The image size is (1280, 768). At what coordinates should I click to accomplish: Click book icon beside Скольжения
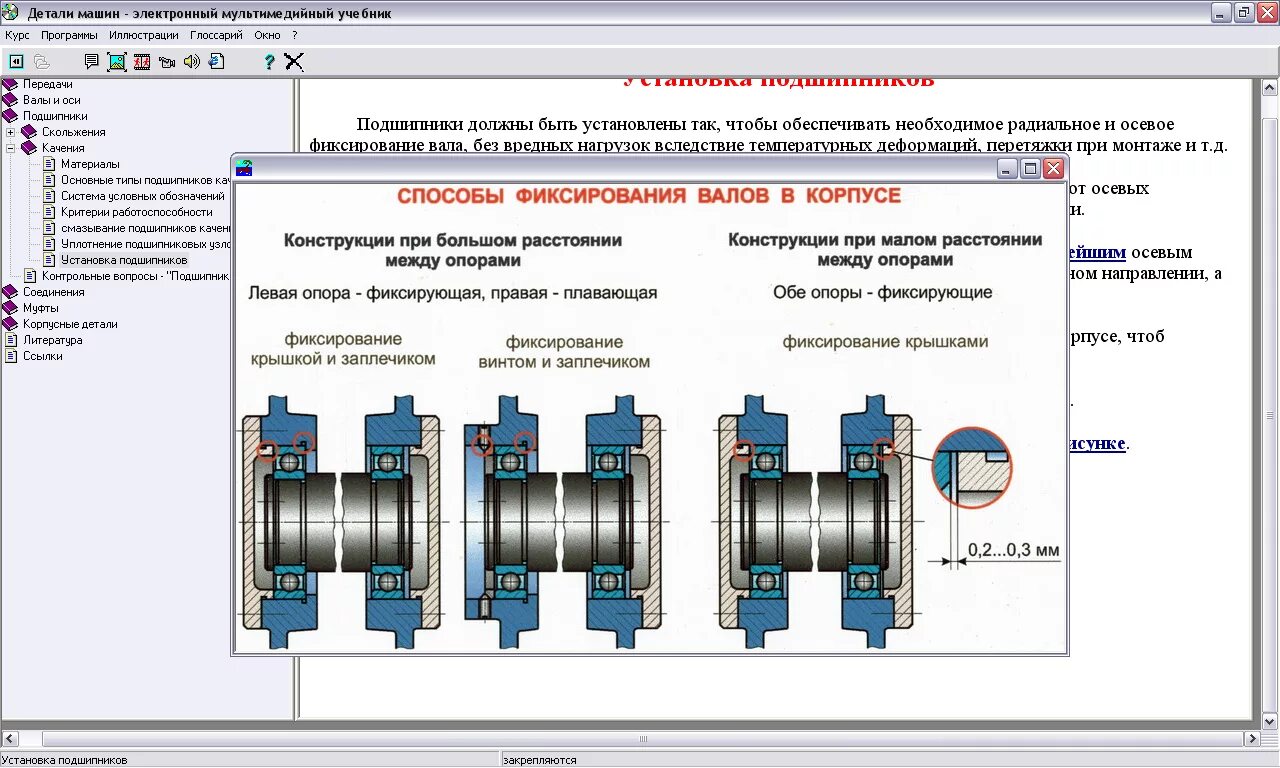tap(29, 132)
